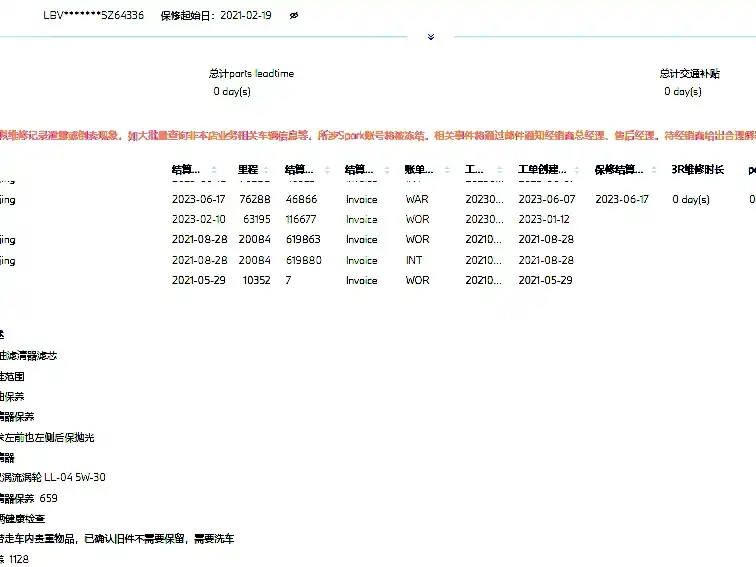The image size is (756, 567).
Task: Sort by the 保修结算... column's sort arrows
Action: [x=654, y=170]
